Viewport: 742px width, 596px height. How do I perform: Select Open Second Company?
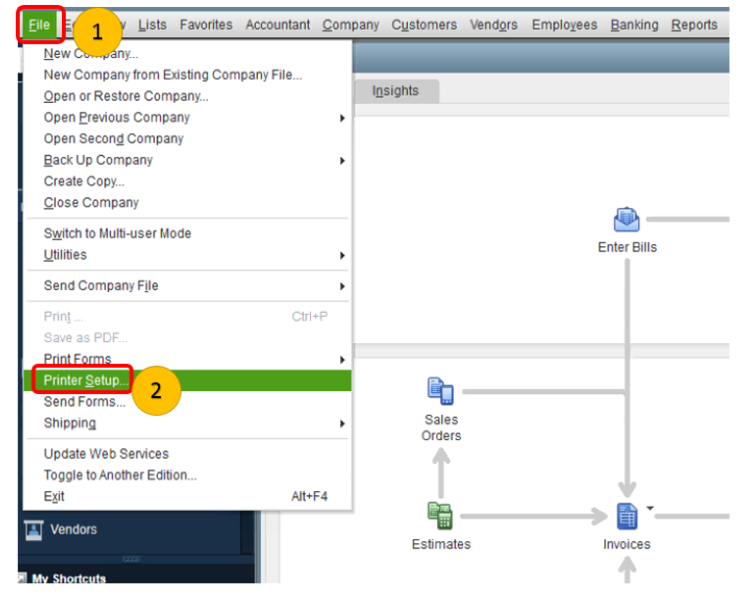[114, 139]
